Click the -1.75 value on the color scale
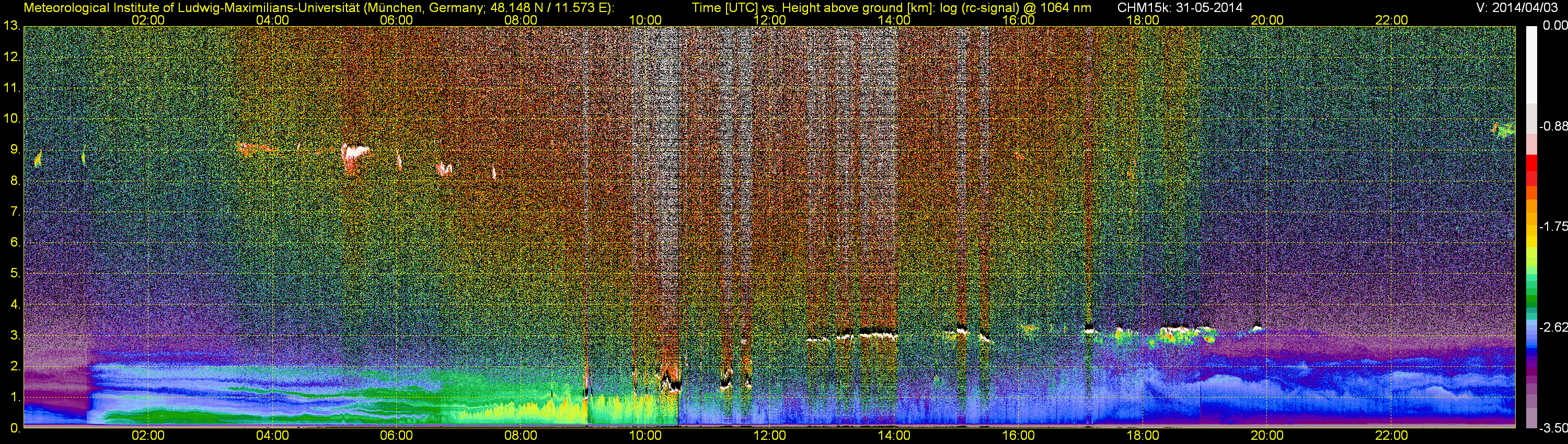The height and width of the screenshot is (444, 1568). click(1553, 227)
